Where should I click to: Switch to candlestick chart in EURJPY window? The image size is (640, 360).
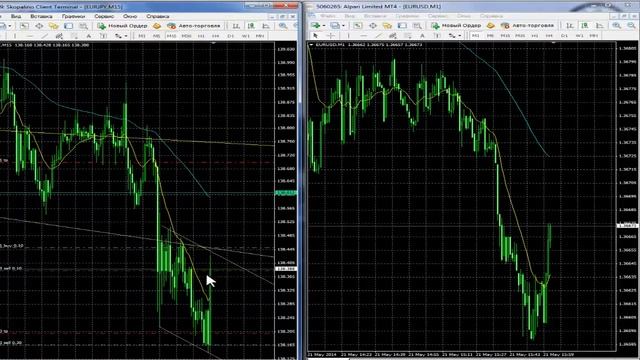(x=251, y=26)
